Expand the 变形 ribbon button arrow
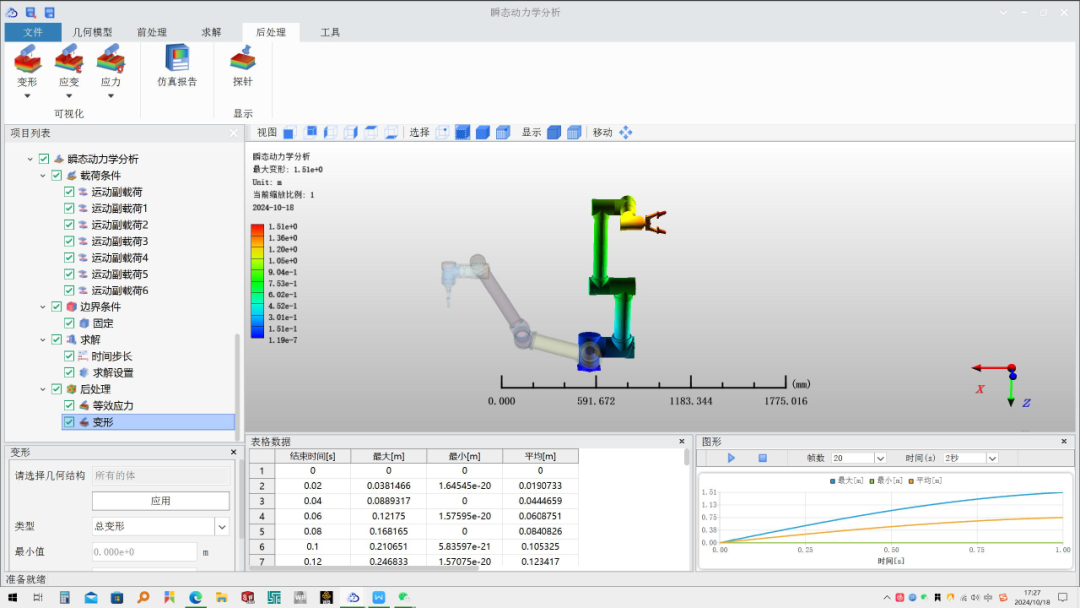Image resolution: width=1080 pixels, height=608 pixels. (x=28, y=96)
